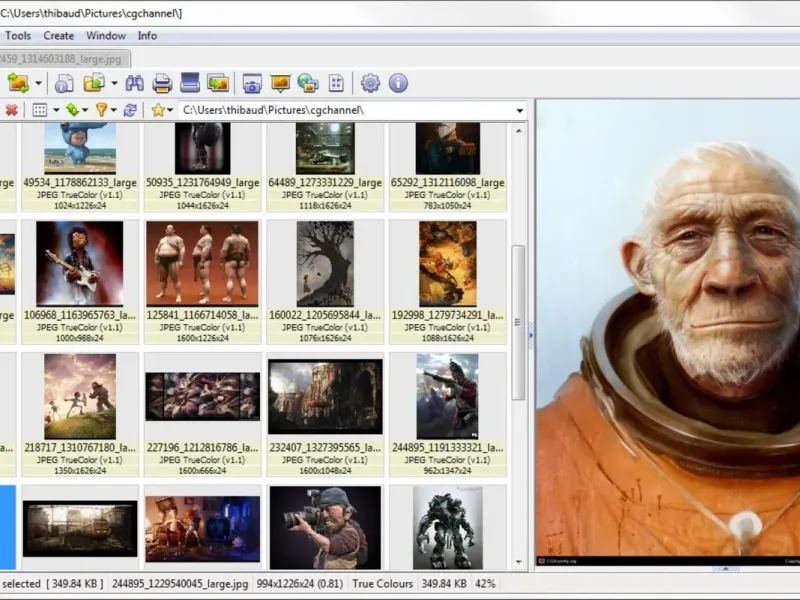This screenshot has width=800, height=600.
Task: Open the camera Capture screen tool
Action: (252, 83)
